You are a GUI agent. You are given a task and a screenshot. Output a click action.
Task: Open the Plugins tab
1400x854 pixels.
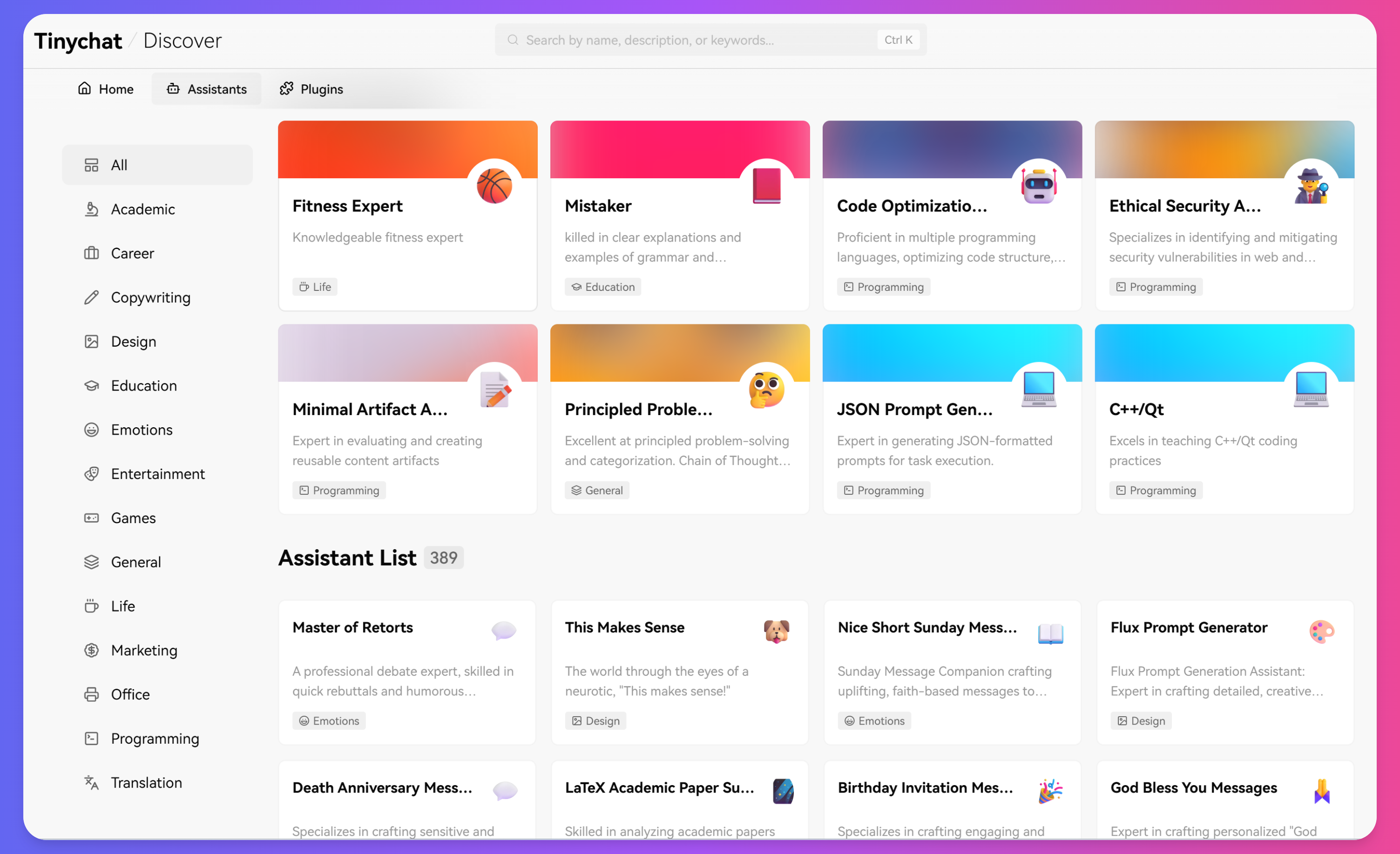pos(311,88)
